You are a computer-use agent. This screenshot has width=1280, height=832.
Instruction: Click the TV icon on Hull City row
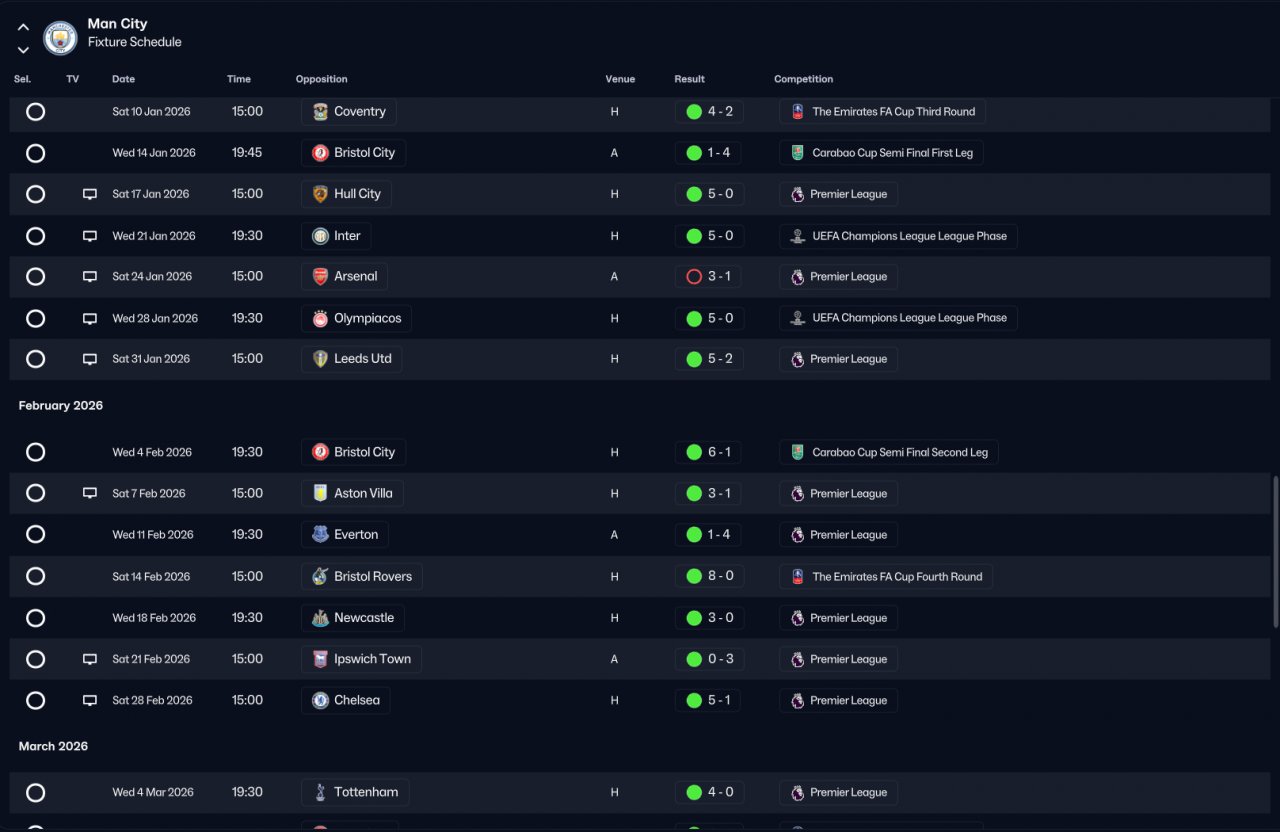[x=90, y=194]
